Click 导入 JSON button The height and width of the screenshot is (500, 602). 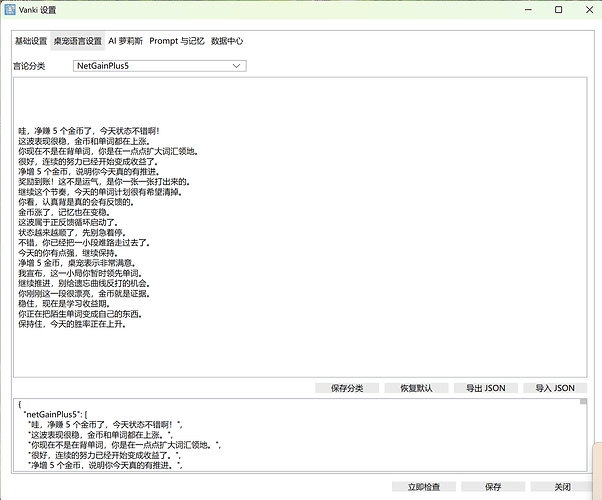(x=555, y=388)
